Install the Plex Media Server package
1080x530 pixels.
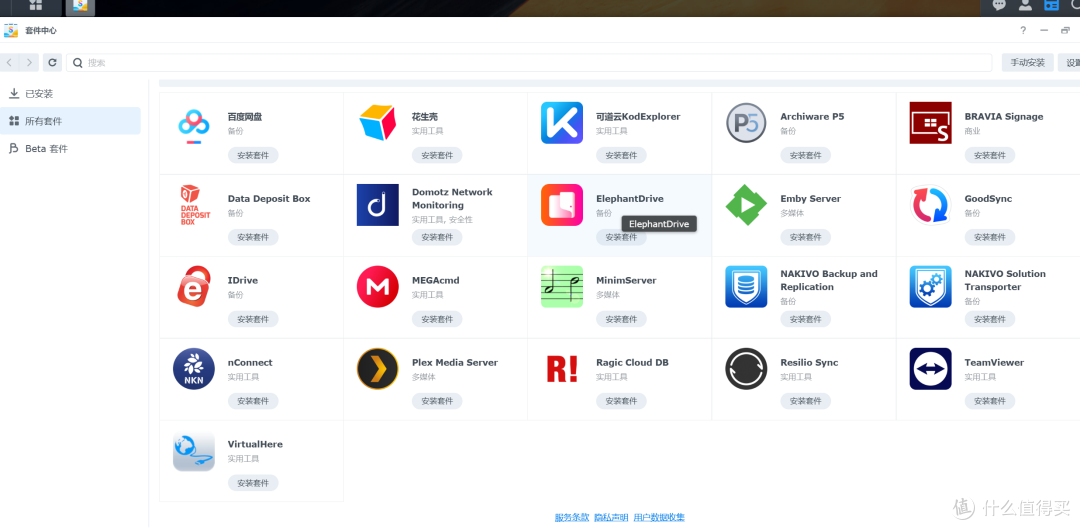437,401
